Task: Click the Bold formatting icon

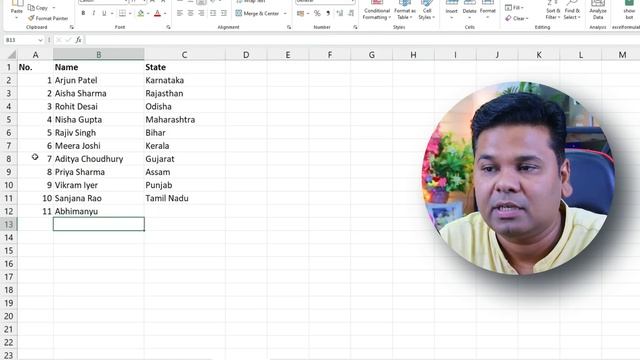Action: [83, 13]
